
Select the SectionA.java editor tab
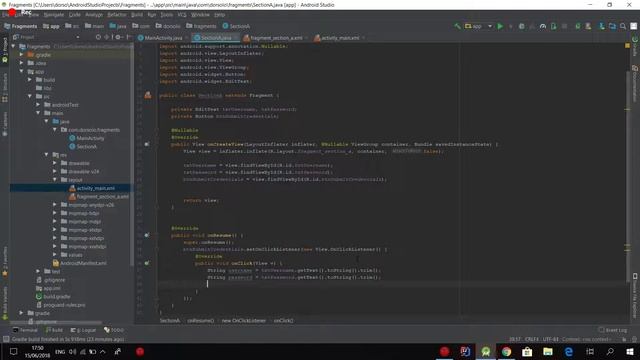(x=215, y=38)
